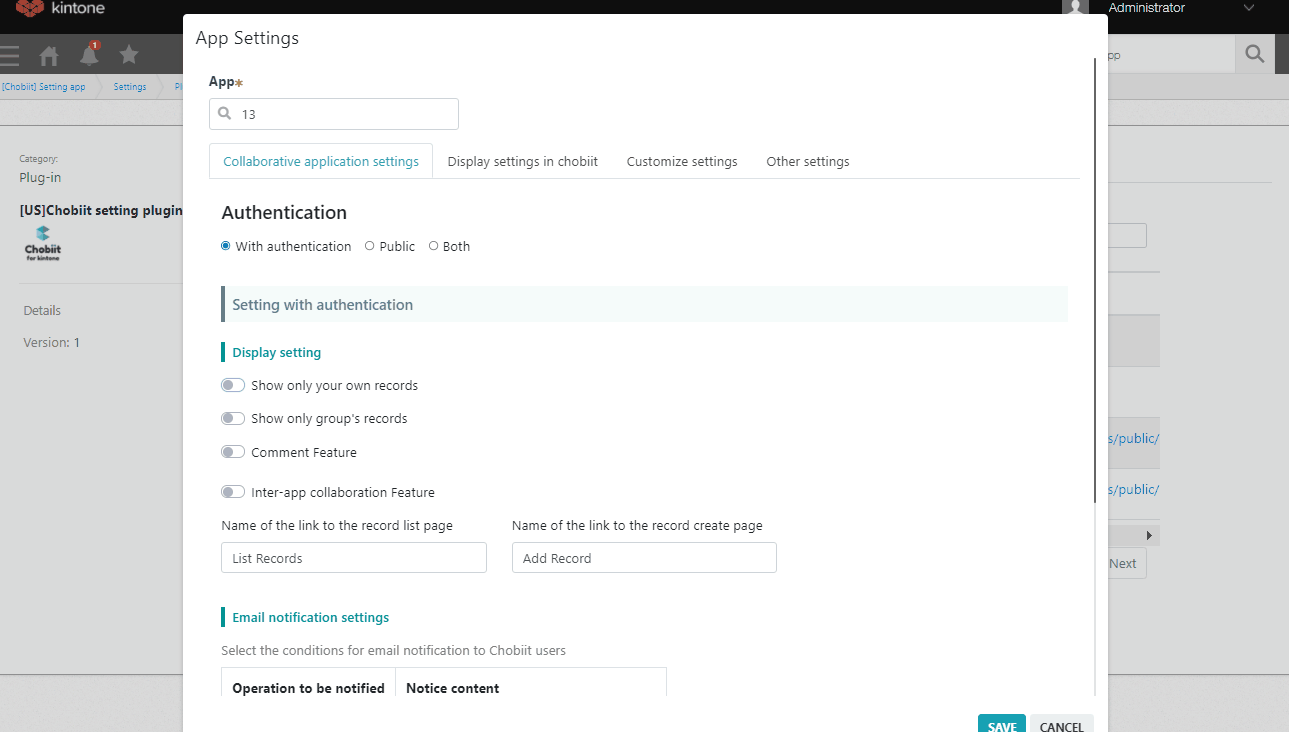Click the dialog vertical scrollbar
Image resolution: width=1289 pixels, height=732 pixels.
(1096, 280)
